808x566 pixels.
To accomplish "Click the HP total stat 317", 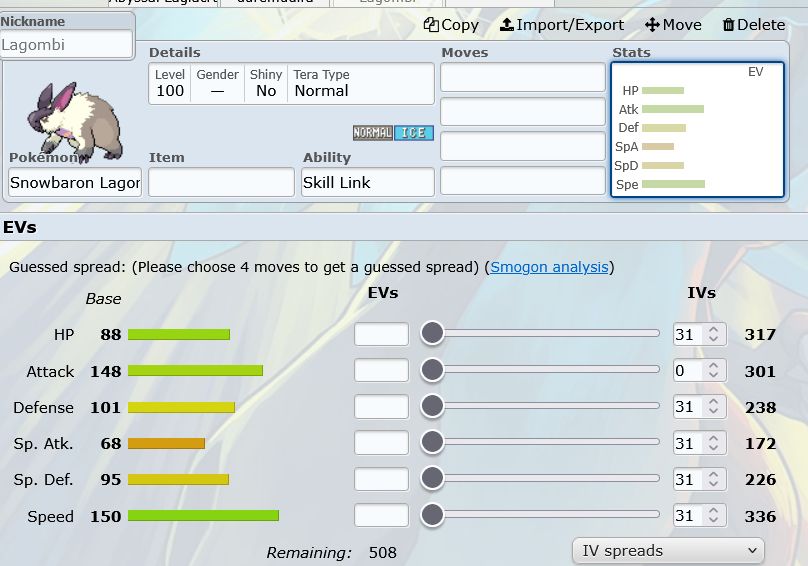I will click(760, 335).
